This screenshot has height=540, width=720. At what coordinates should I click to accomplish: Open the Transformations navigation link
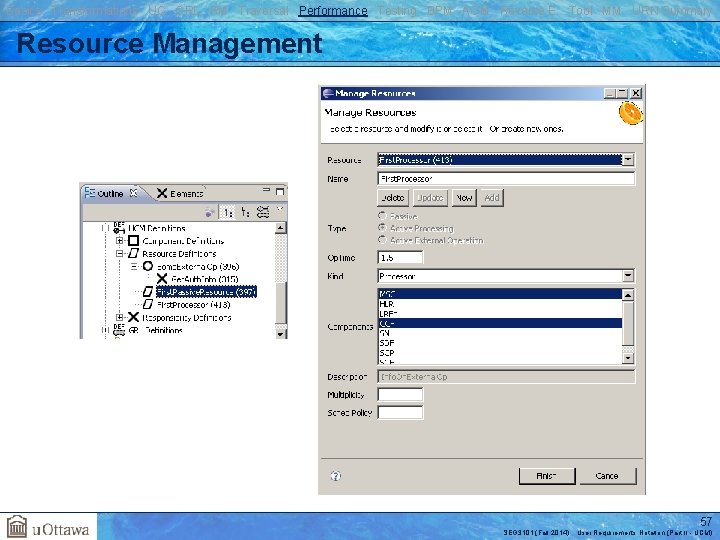pyautogui.click(x=95, y=10)
